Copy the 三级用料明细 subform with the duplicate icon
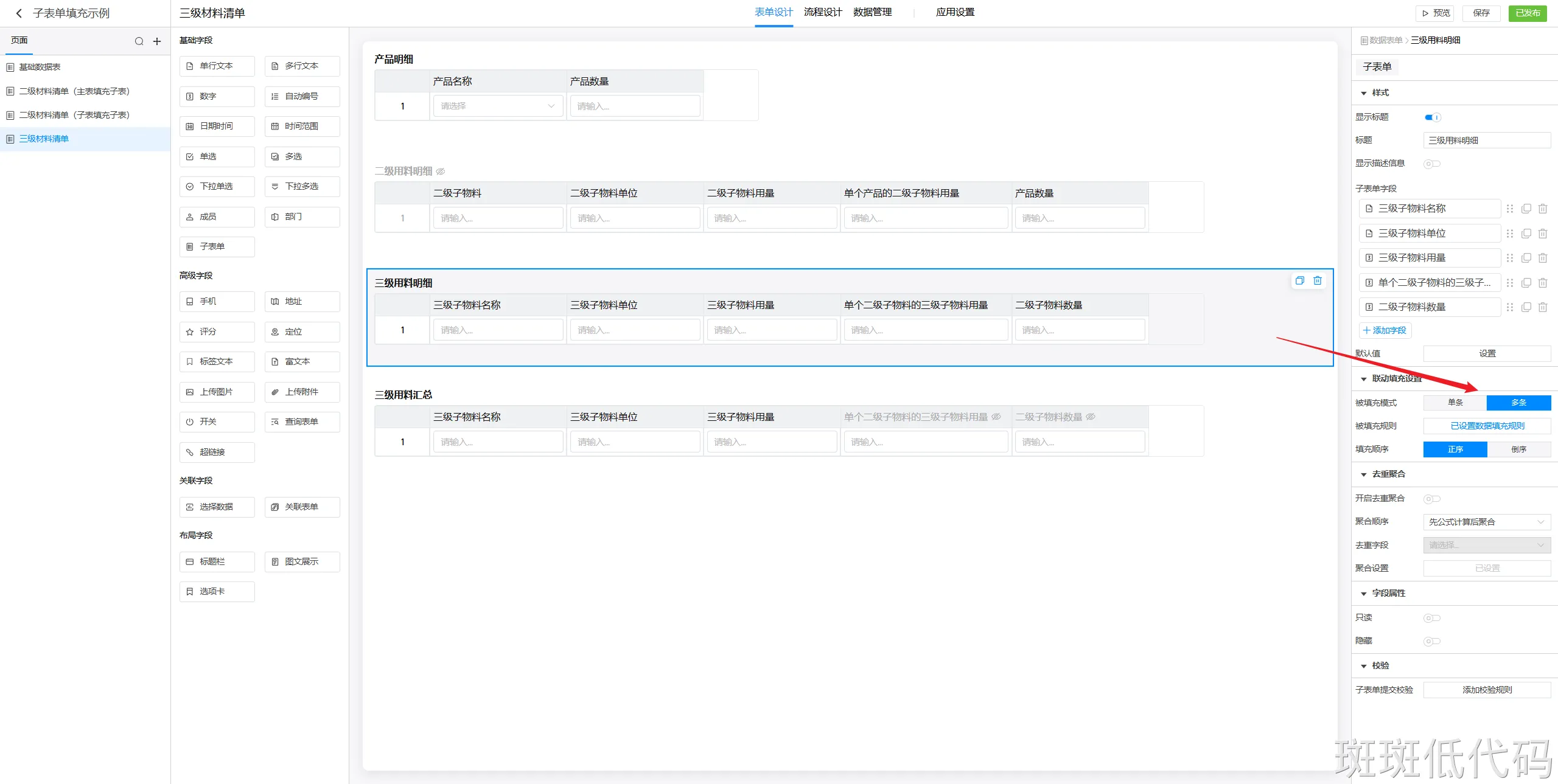Screen dimensions: 1558x784 (x=1300, y=280)
